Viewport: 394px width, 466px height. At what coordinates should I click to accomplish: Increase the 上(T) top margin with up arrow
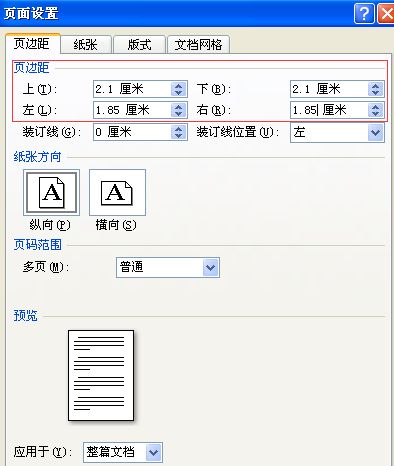pyautogui.click(x=179, y=86)
